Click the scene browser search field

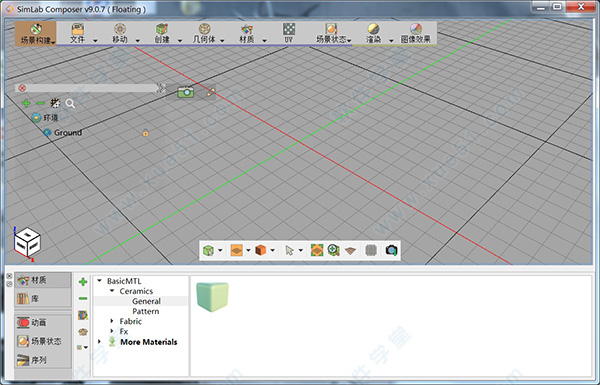[x=91, y=88]
